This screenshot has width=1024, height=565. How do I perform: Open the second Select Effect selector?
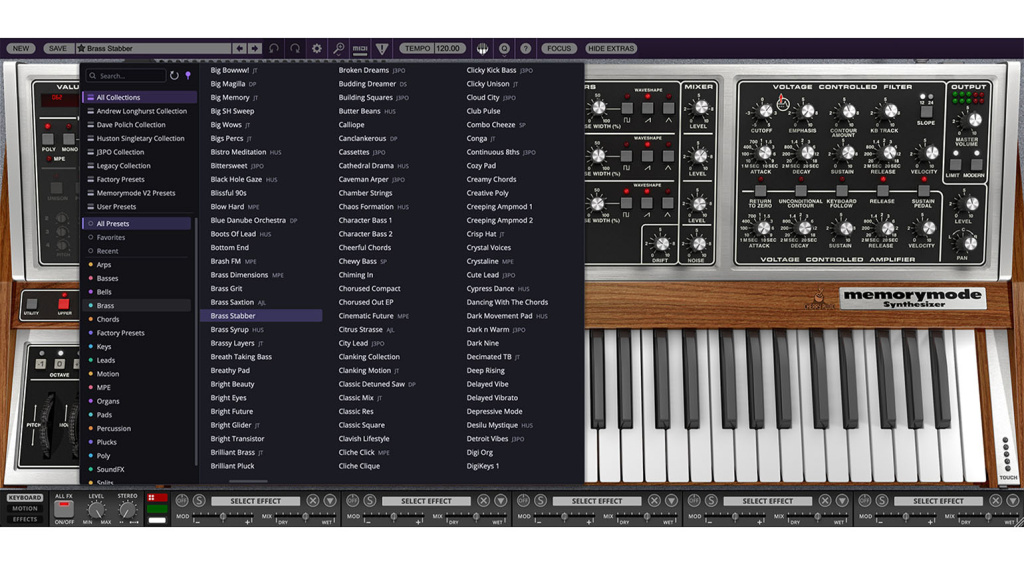(426, 501)
